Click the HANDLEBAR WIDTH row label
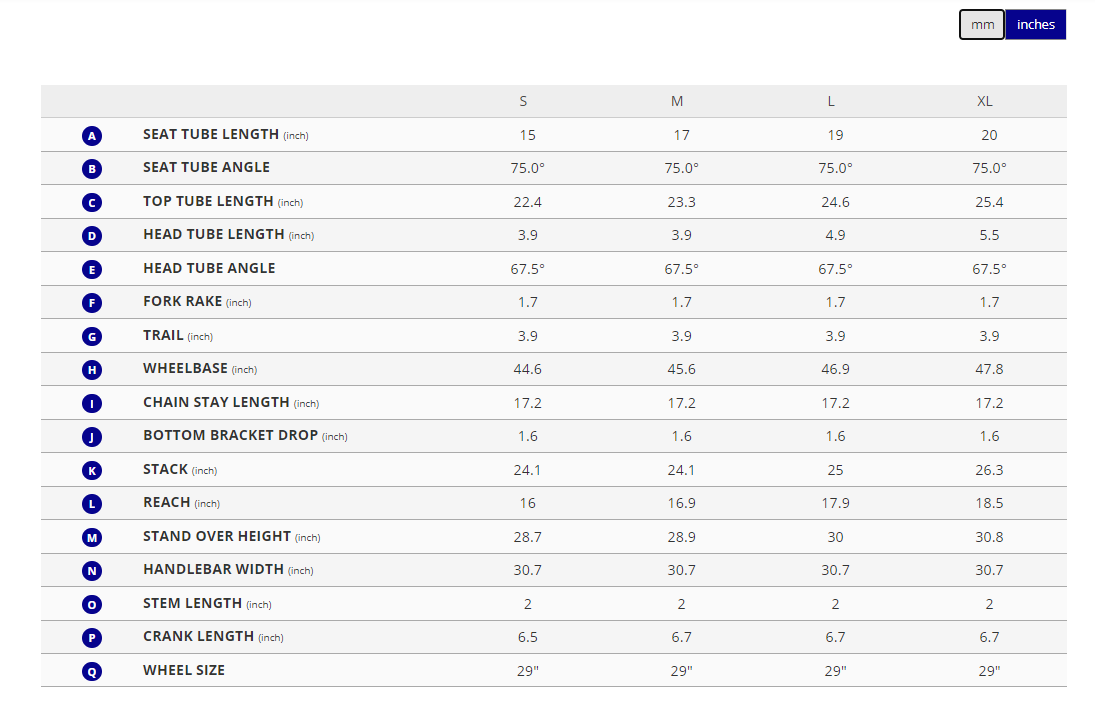Screen dimensions: 1095x708 [214, 570]
